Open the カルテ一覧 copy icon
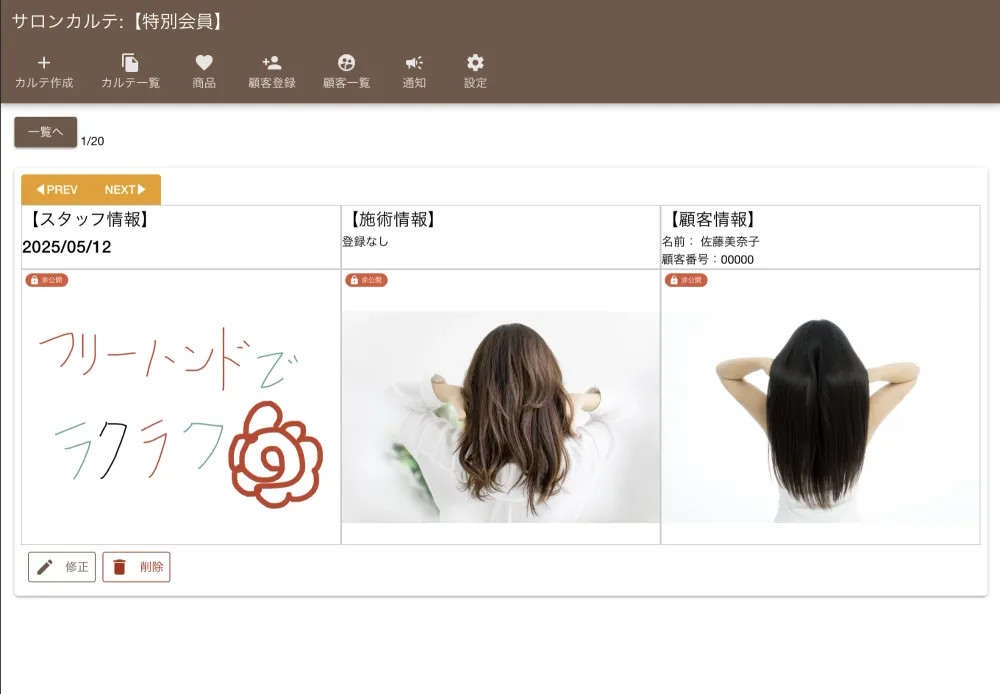 point(130,63)
